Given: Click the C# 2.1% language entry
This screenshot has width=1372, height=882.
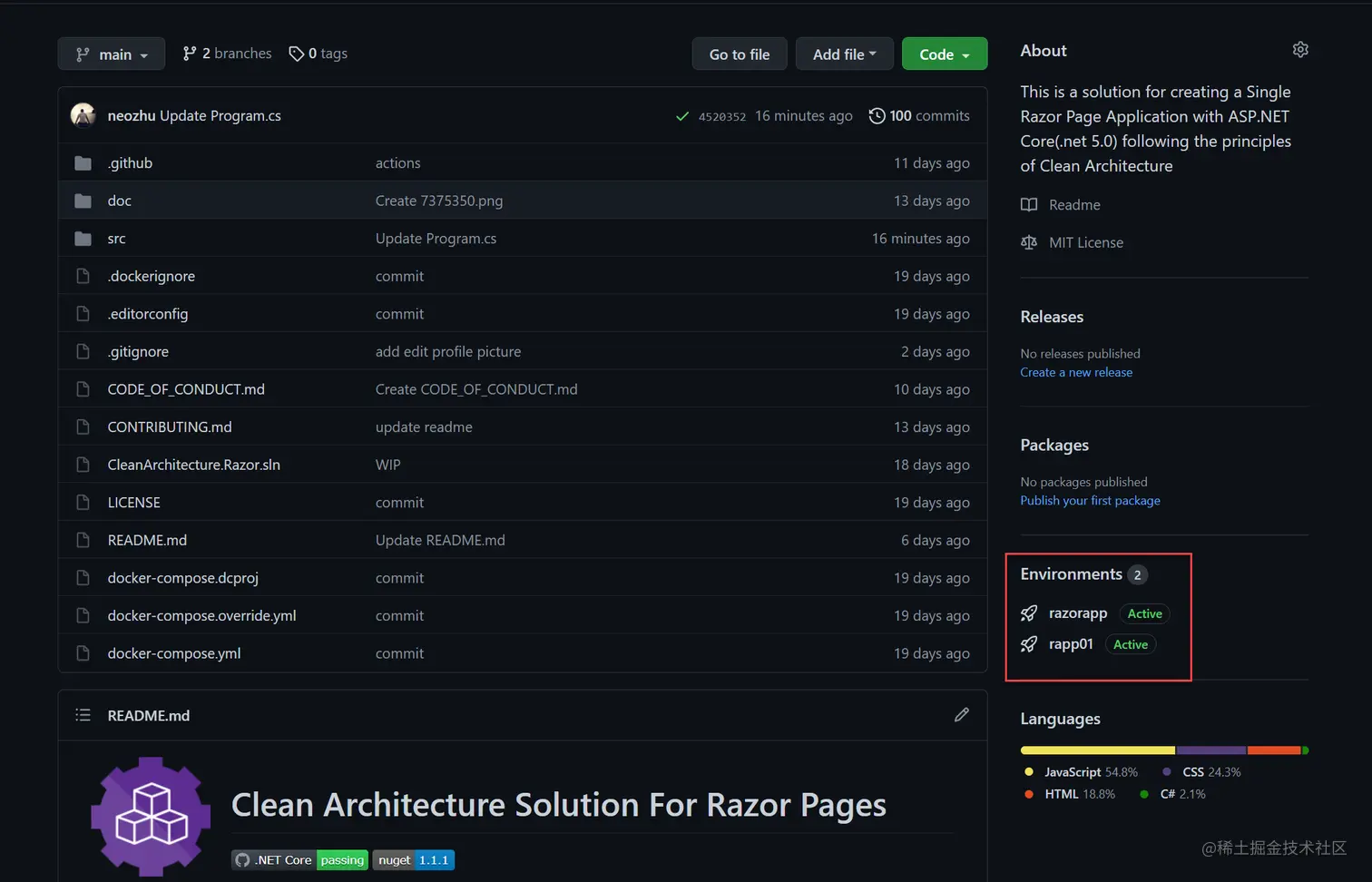Looking at the screenshot, I should click(1172, 794).
